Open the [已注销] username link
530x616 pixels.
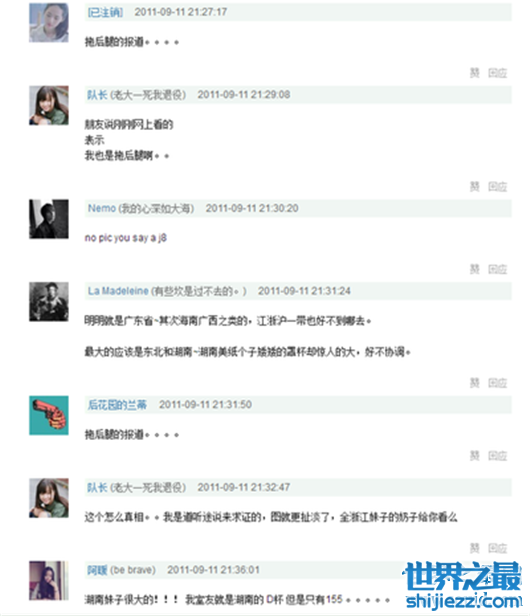tap(105, 12)
